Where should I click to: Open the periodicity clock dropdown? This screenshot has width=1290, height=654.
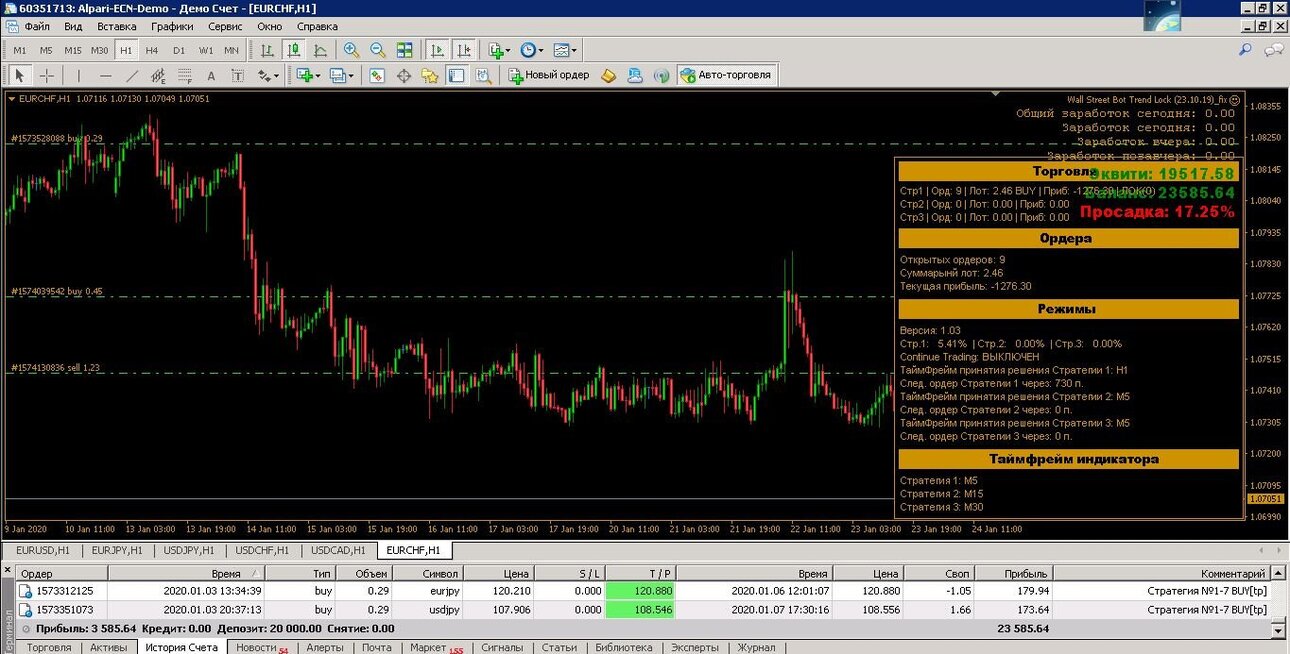pyautogui.click(x=532, y=50)
